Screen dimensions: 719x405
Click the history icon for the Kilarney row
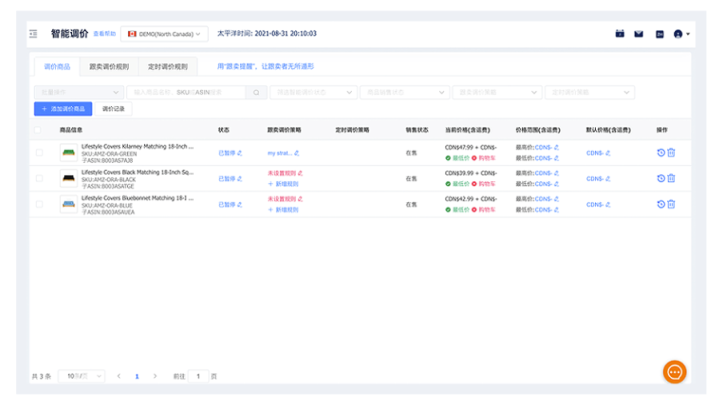click(660, 152)
